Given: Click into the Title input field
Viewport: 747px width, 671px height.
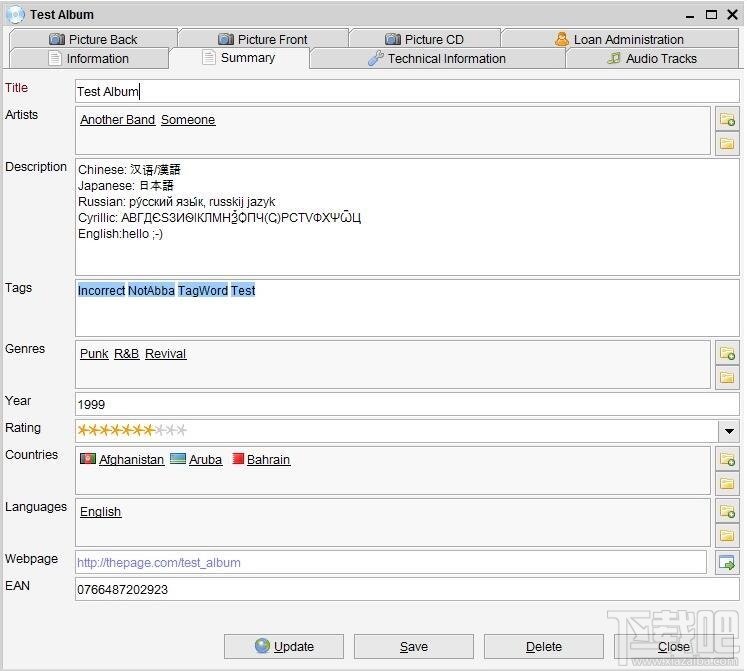Looking at the screenshot, I should coord(407,91).
